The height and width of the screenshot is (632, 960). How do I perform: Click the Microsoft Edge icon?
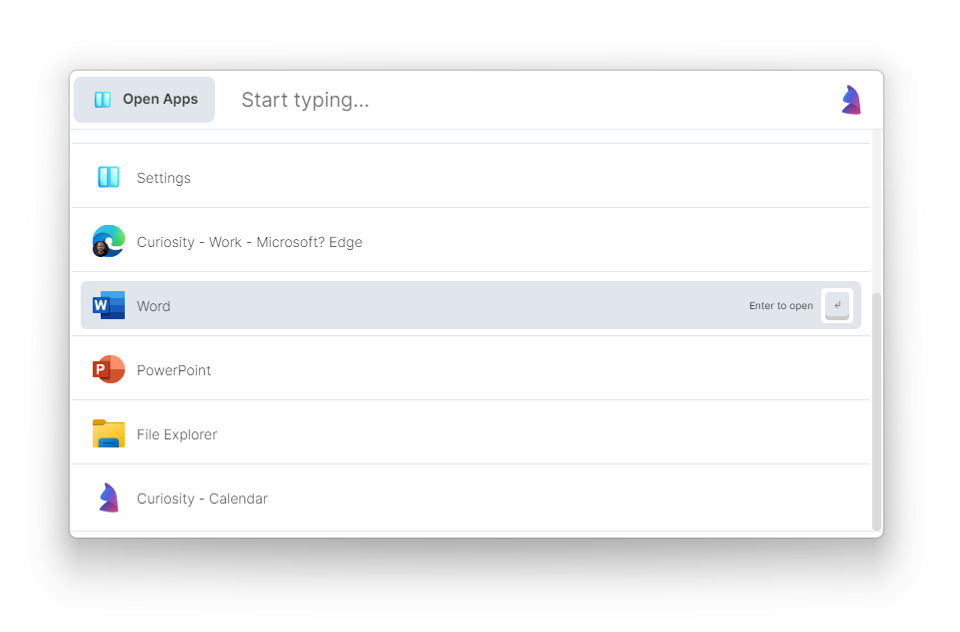(x=108, y=241)
